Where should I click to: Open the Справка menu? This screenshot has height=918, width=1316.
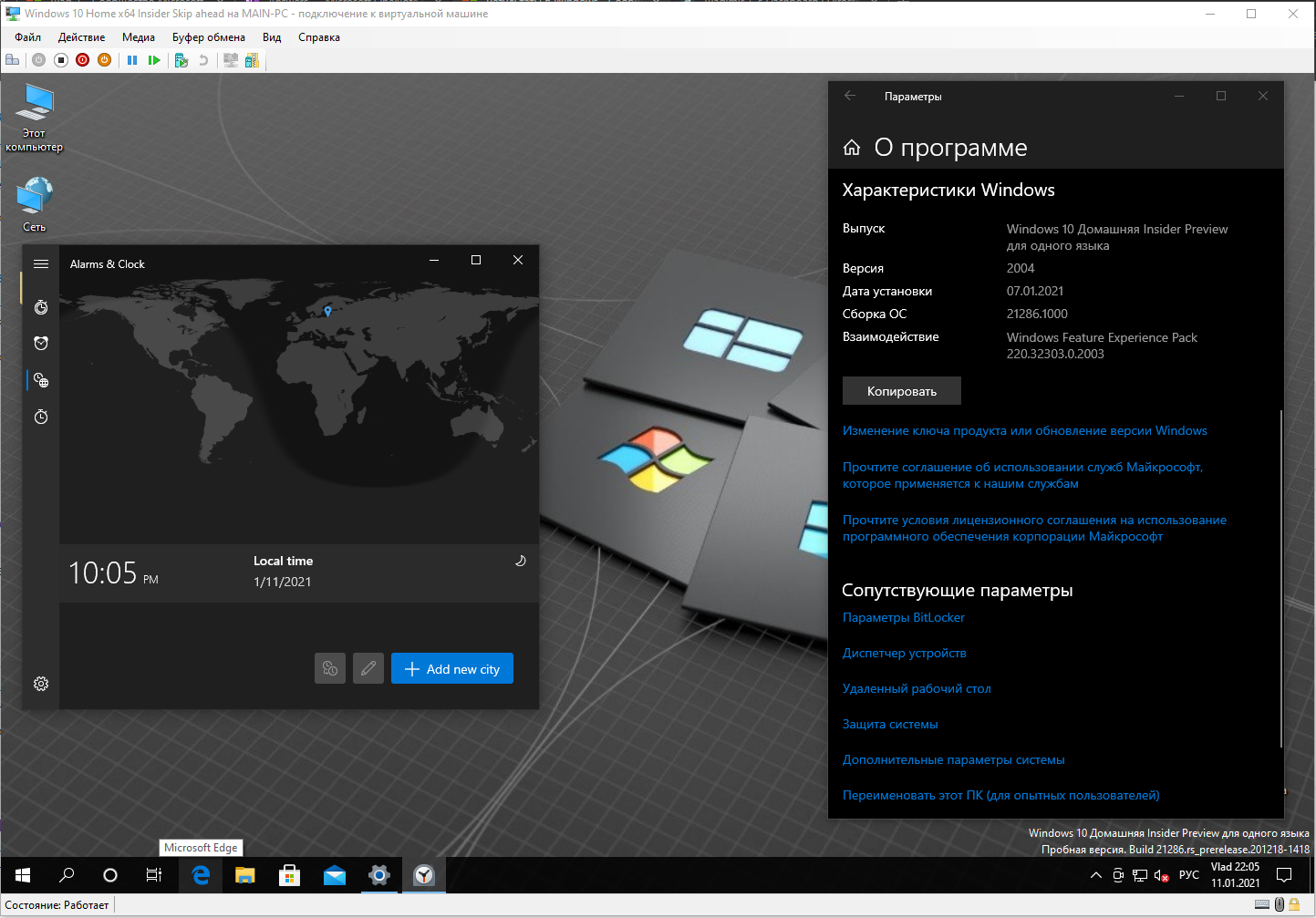tap(319, 37)
